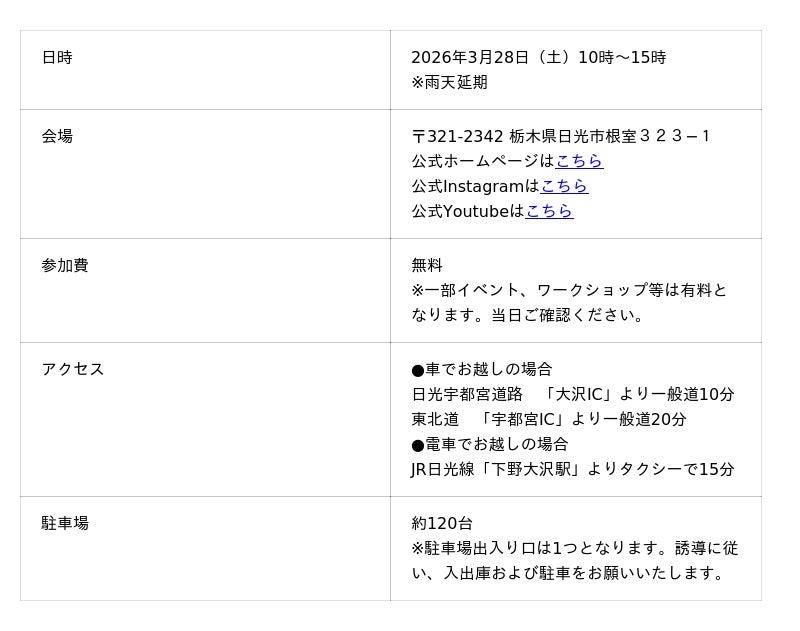Click the ※雨天延期 note
800x631 pixels.
(449, 82)
